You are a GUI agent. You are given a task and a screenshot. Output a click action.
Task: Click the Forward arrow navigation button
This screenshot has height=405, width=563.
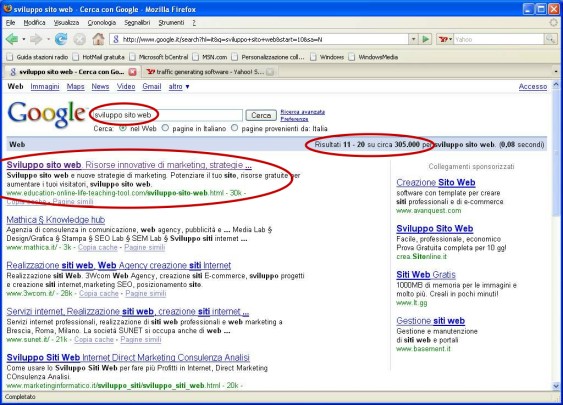click(36, 39)
